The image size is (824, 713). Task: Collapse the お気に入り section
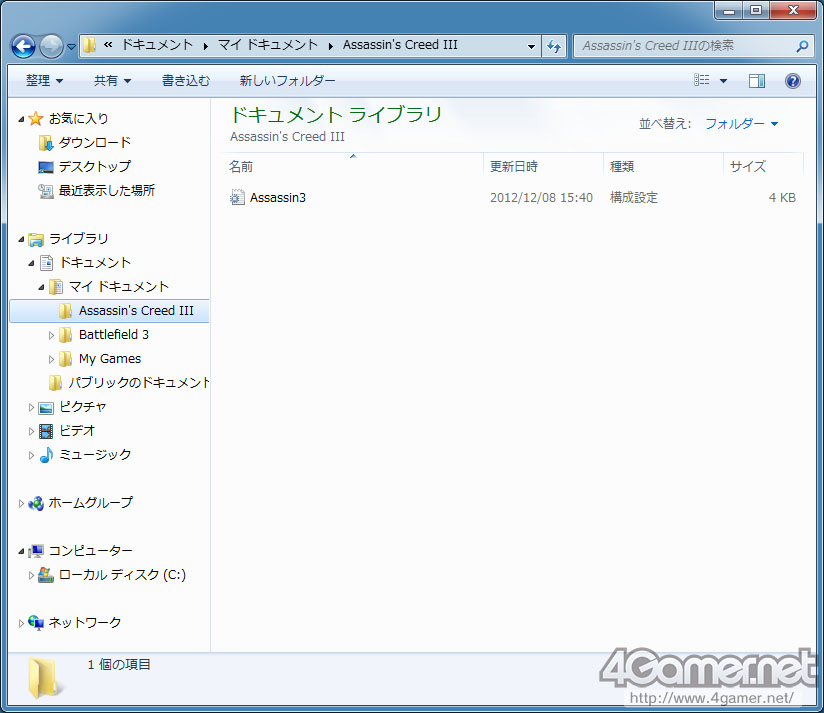(x=21, y=119)
